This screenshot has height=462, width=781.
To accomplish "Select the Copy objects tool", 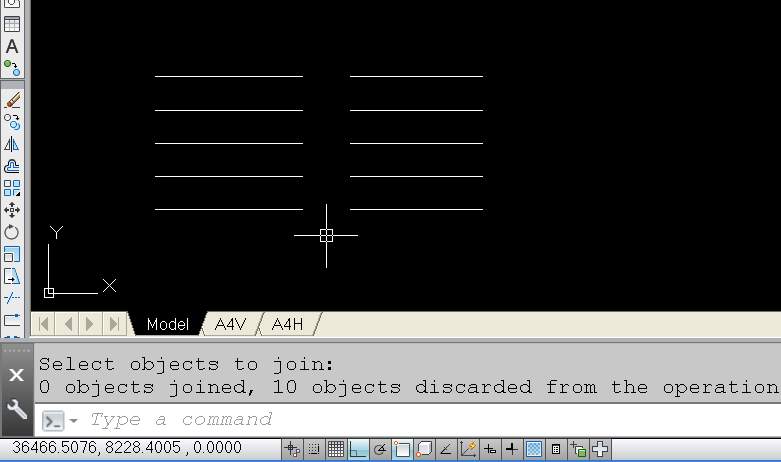I will pos(12,122).
